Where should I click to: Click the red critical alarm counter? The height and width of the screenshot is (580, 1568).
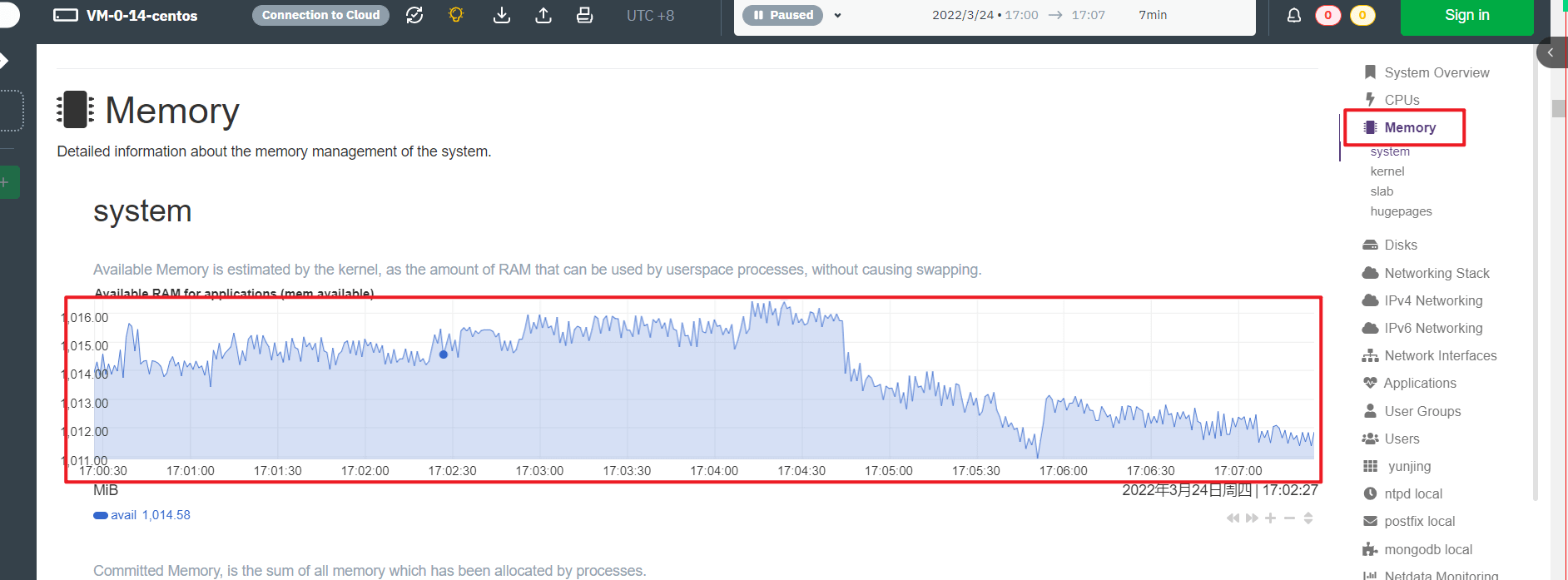pyautogui.click(x=1327, y=15)
